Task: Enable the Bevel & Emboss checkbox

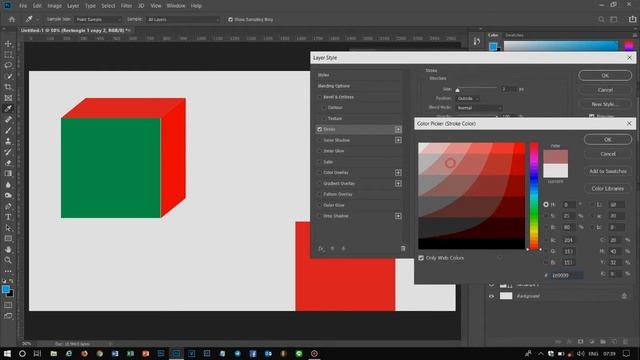Action: [x=320, y=97]
